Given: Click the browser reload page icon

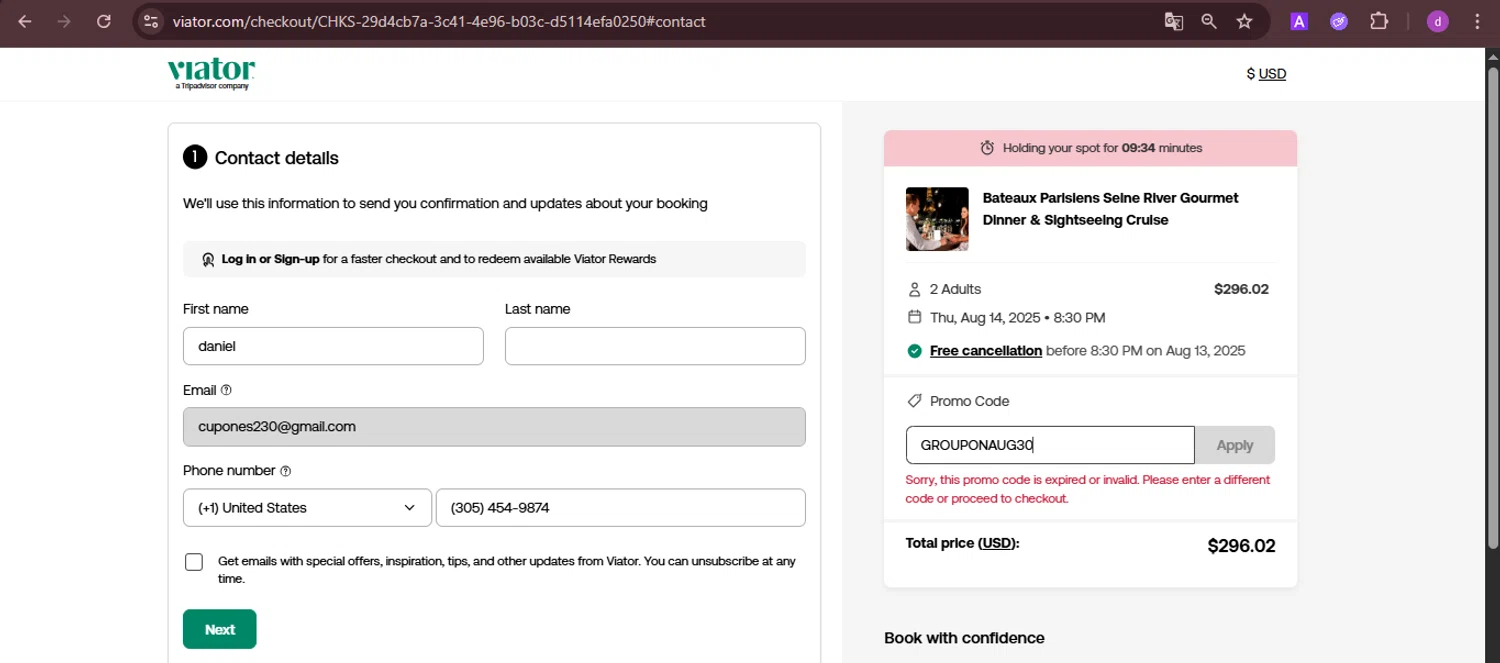Looking at the screenshot, I should pos(104,21).
